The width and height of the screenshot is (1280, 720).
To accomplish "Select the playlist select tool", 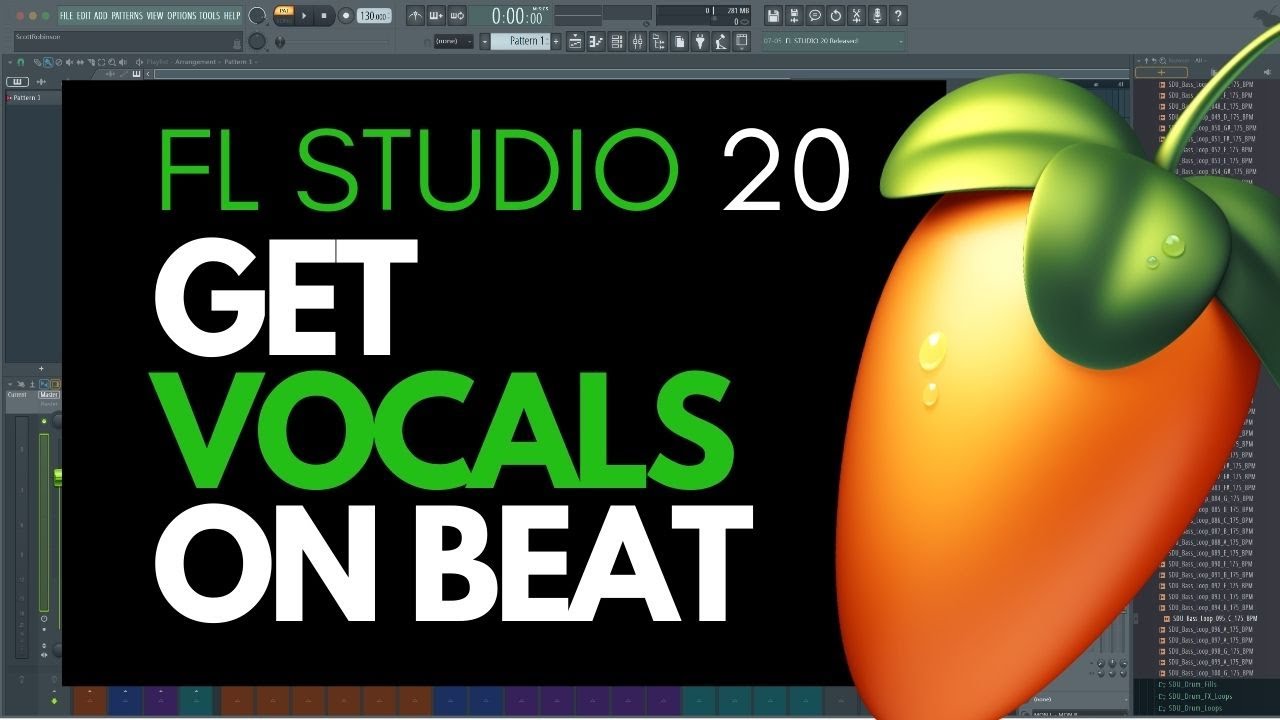I will point(101,62).
